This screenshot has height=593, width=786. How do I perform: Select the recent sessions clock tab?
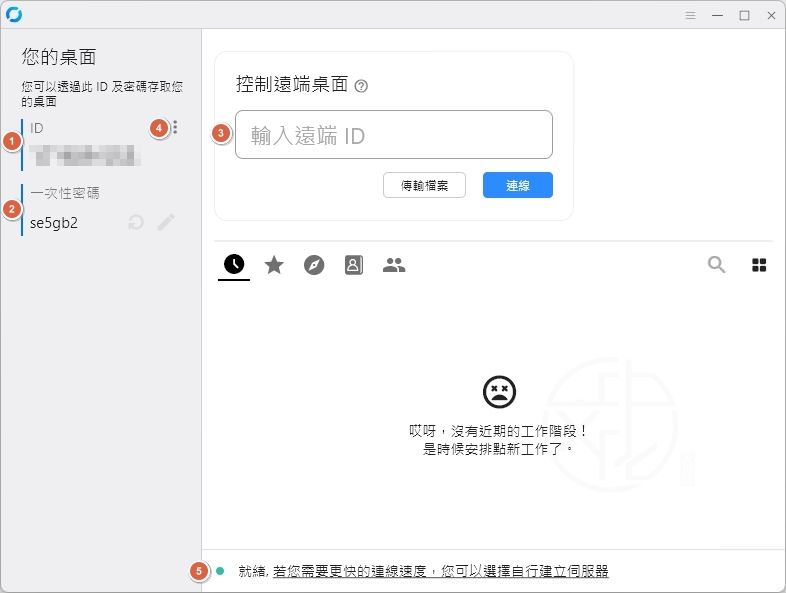click(x=234, y=265)
